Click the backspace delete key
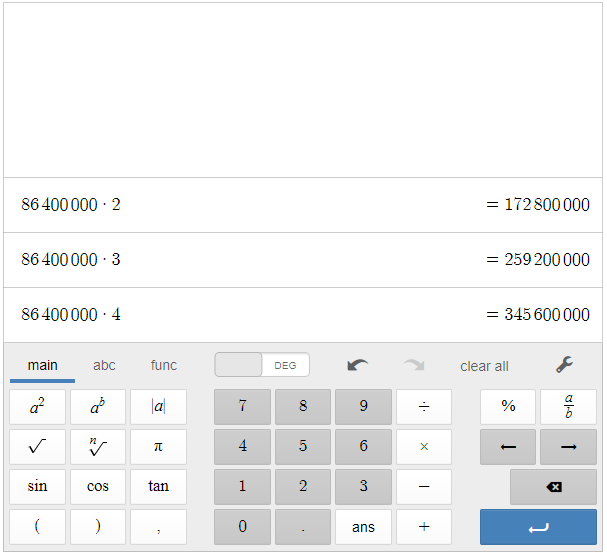The image size is (607, 555). pyautogui.click(x=554, y=487)
